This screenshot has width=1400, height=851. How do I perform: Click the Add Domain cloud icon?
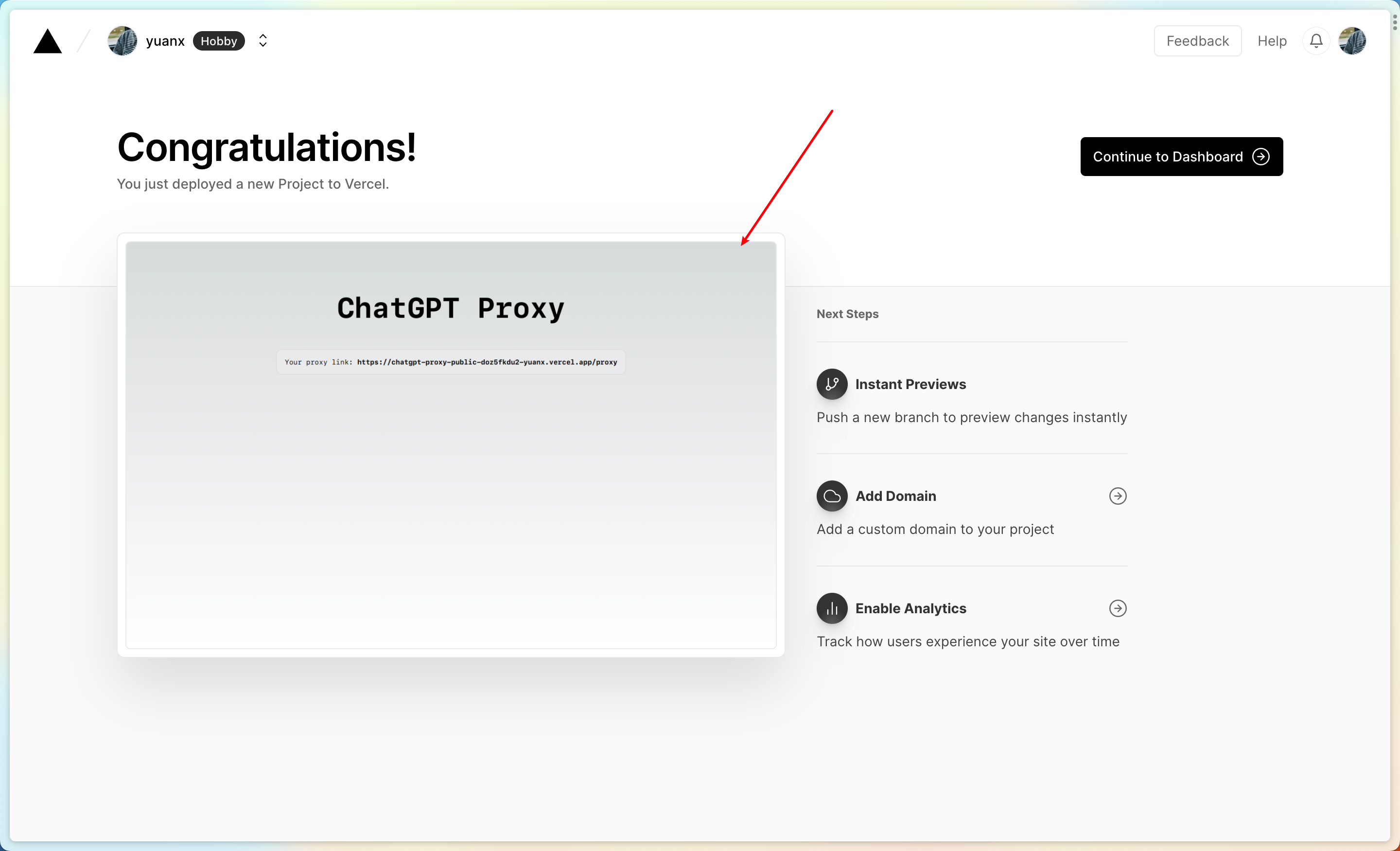coord(832,495)
